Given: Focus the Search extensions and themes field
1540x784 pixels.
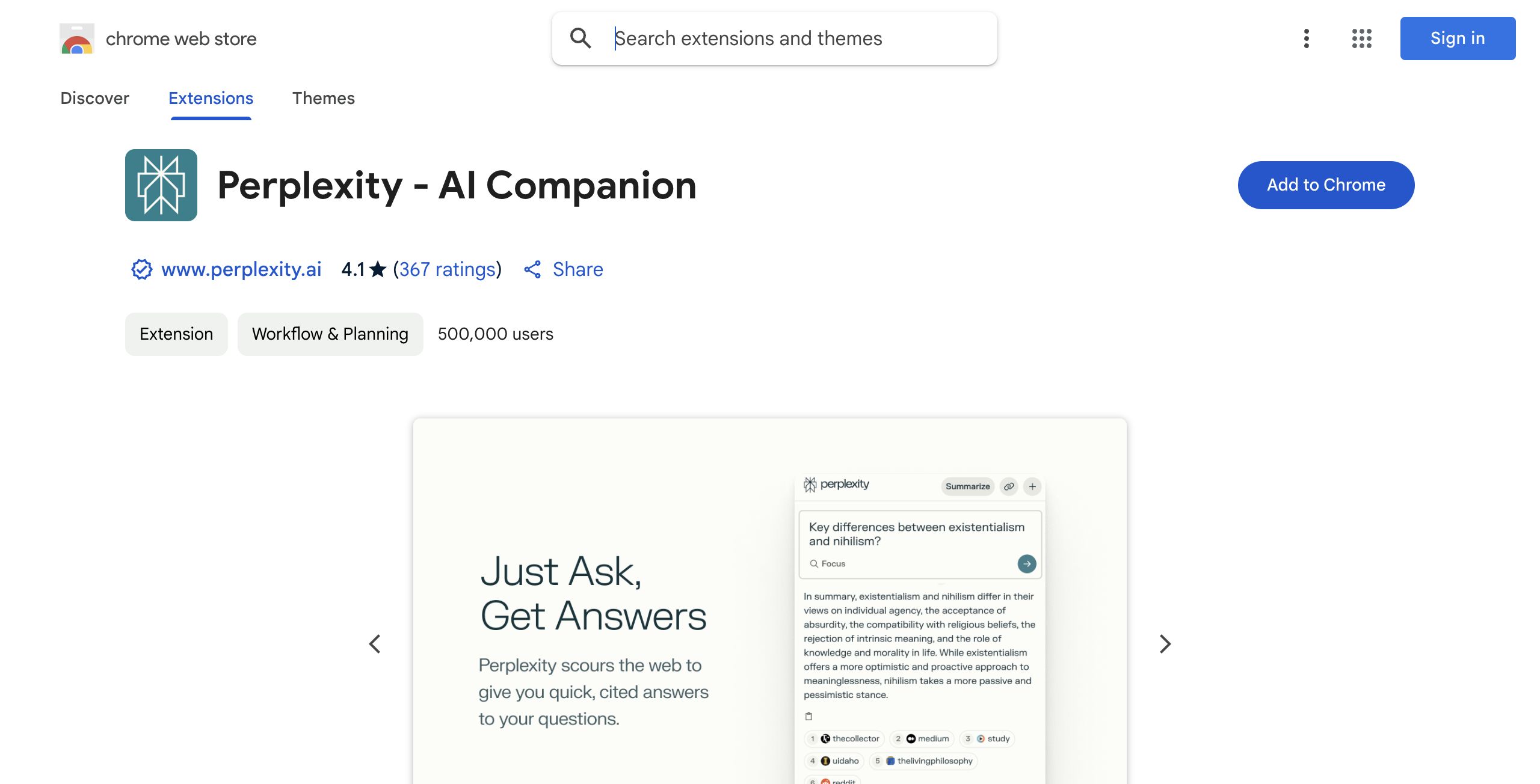Looking at the screenshot, I should pyautogui.click(x=775, y=38).
